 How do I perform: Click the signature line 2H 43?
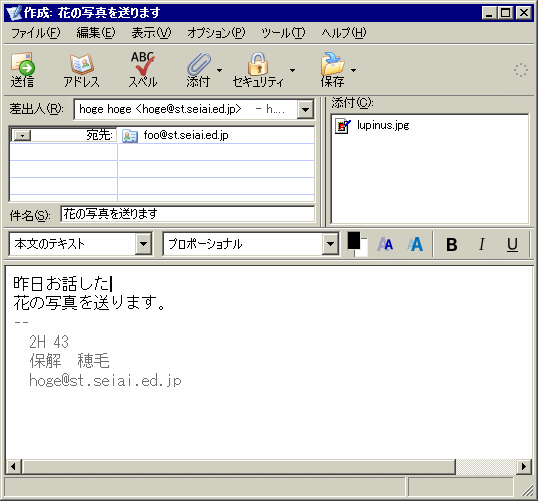pyautogui.click(x=49, y=342)
